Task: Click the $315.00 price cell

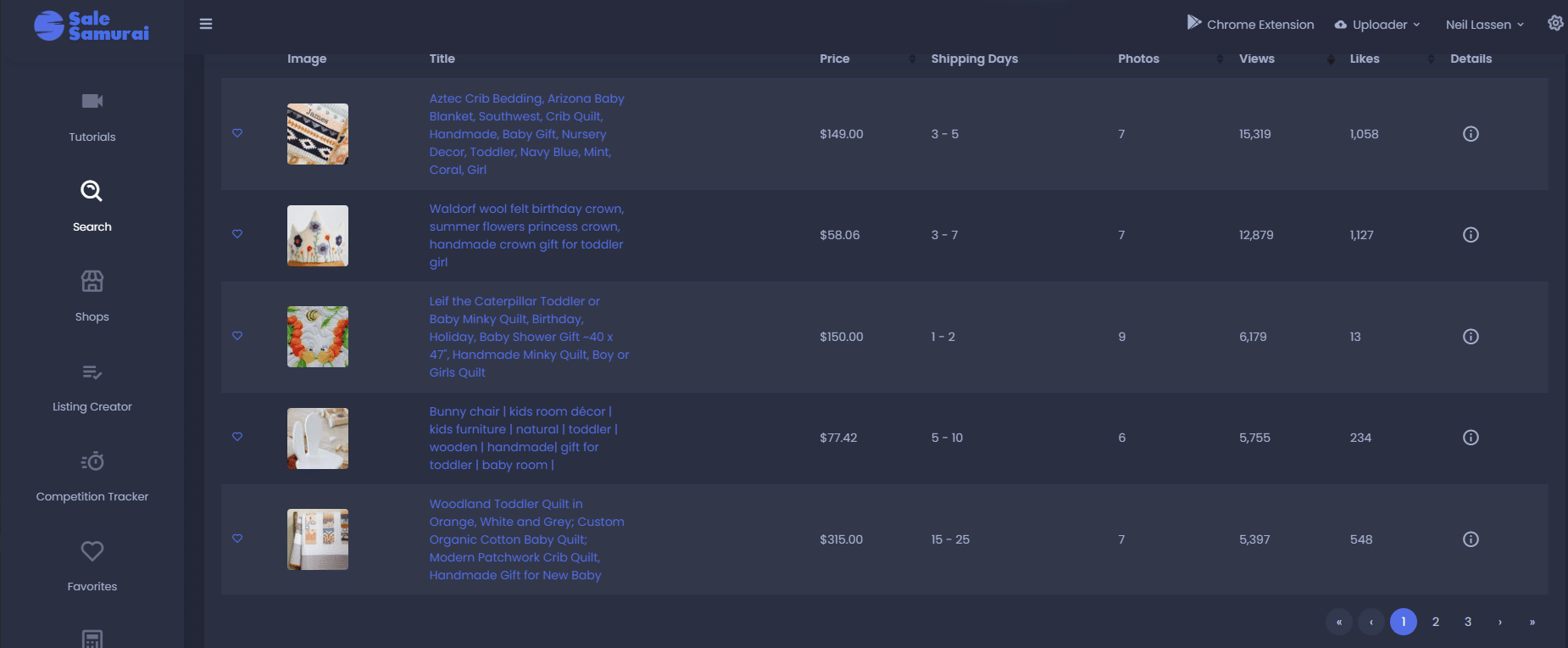Action: [x=842, y=539]
